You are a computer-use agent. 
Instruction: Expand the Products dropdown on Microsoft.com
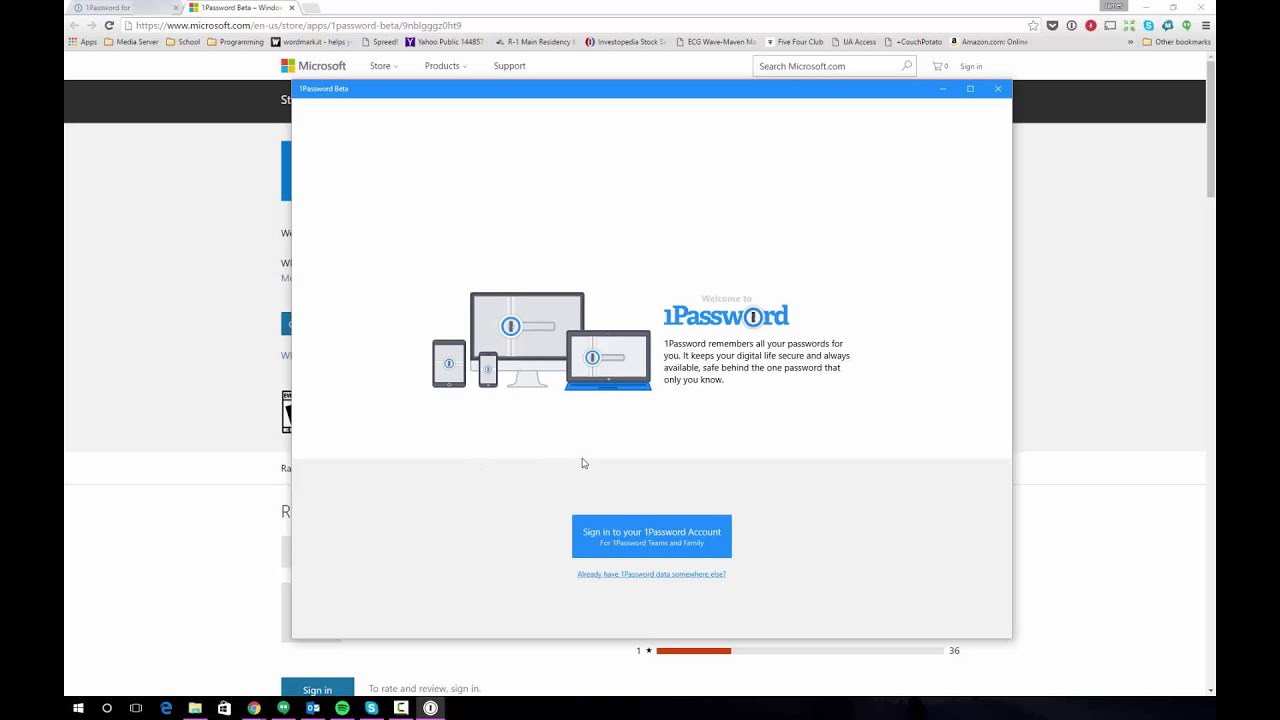(445, 66)
